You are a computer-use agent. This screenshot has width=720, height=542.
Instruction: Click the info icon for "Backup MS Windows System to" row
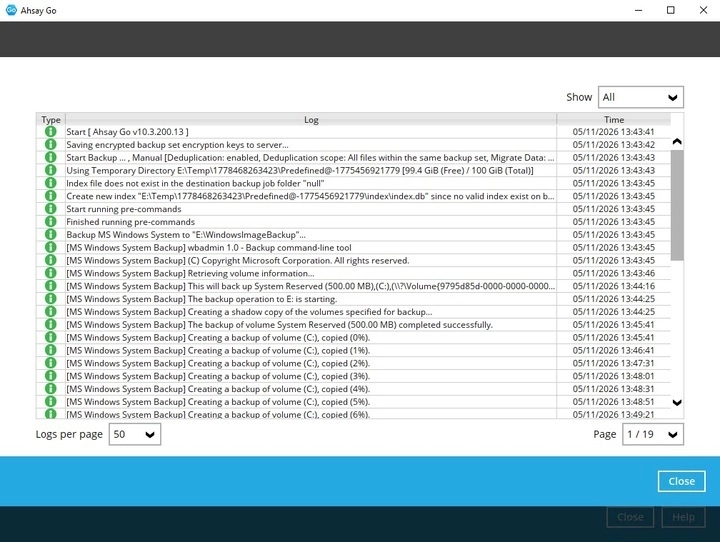click(x=51, y=235)
